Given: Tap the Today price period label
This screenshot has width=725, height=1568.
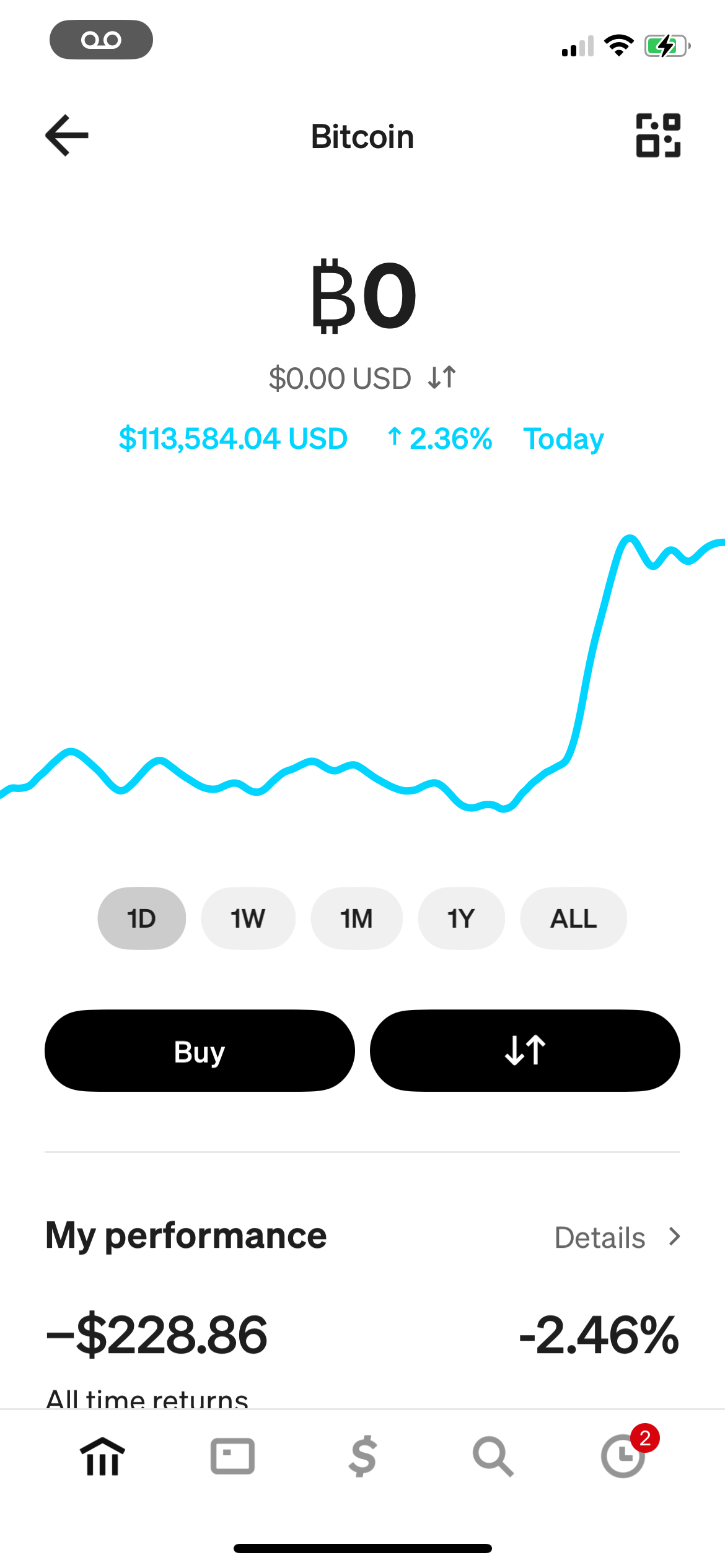Looking at the screenshot, I should 563,439.
